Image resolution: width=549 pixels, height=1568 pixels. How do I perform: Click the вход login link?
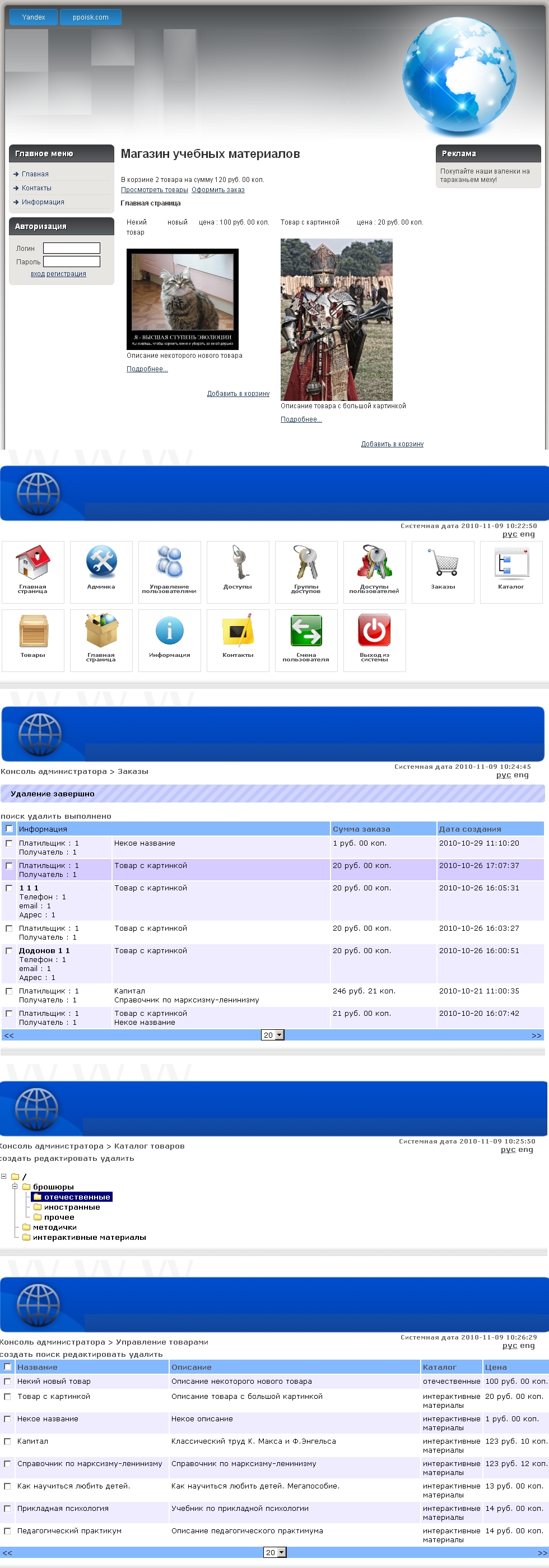pyautogui.click(x=38, y=274)
